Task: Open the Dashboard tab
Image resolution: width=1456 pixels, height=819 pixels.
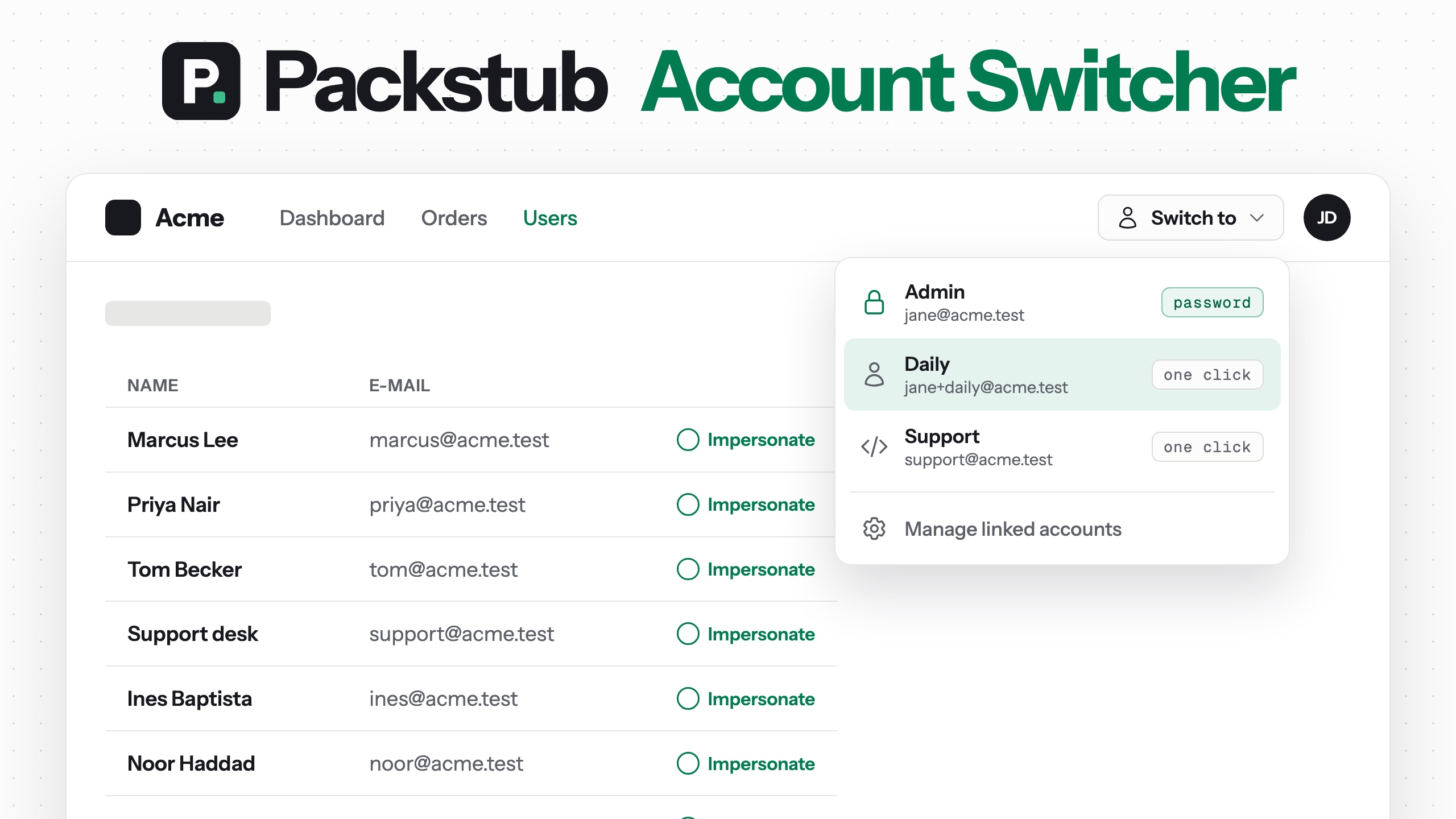Action: point(332,218)
